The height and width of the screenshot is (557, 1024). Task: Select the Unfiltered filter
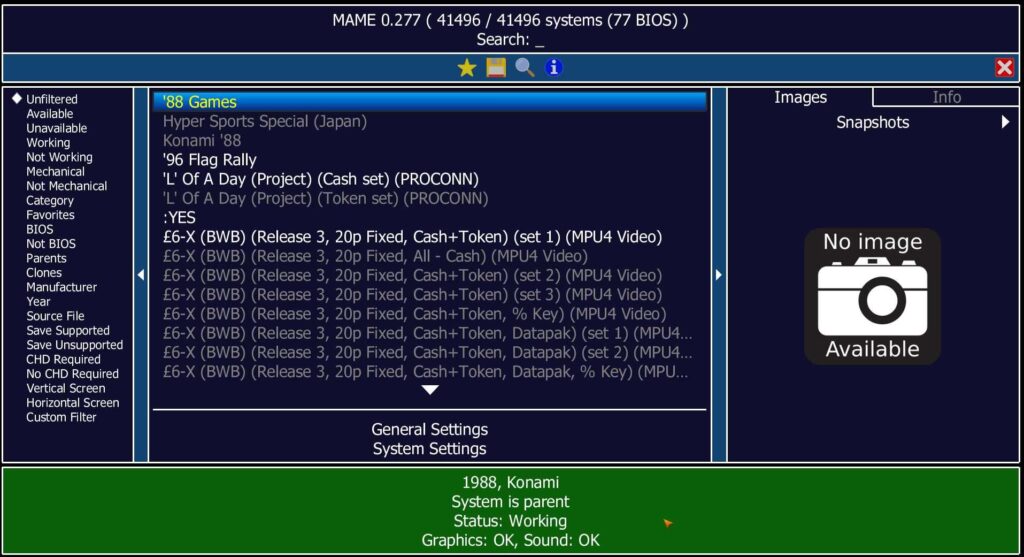pos(52,99)
